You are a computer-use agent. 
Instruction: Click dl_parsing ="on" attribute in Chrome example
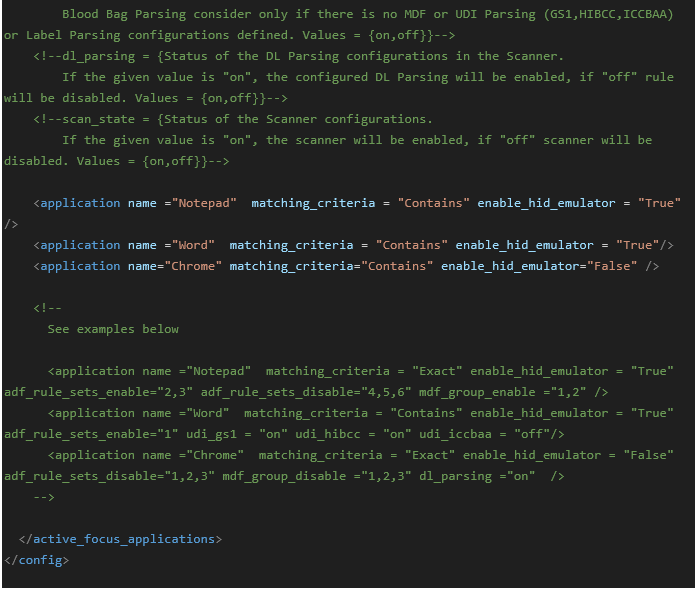(x=477, y=476)
